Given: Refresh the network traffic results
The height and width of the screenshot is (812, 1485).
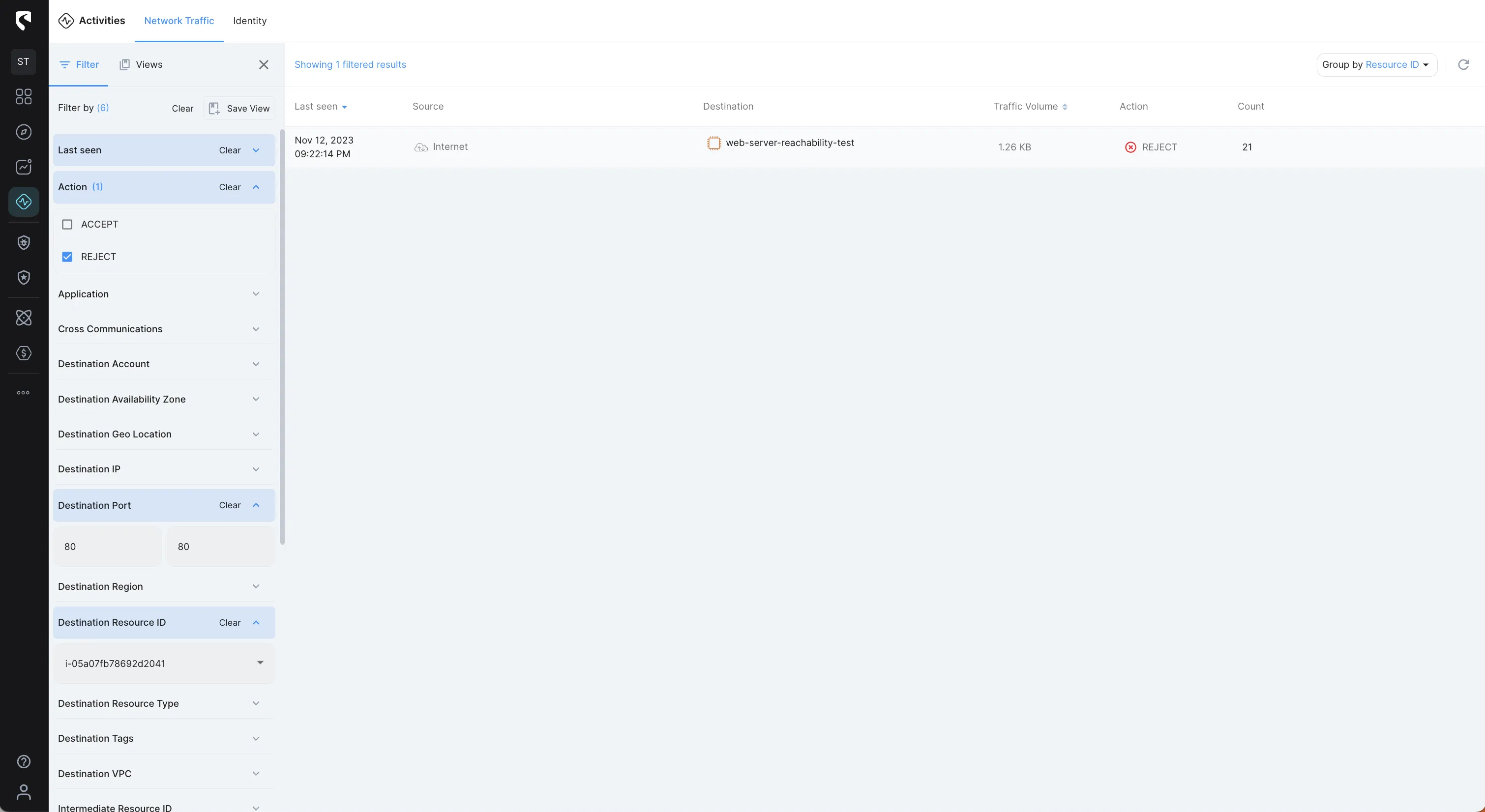Looking at the screenshot, I should pos(1463,64).
